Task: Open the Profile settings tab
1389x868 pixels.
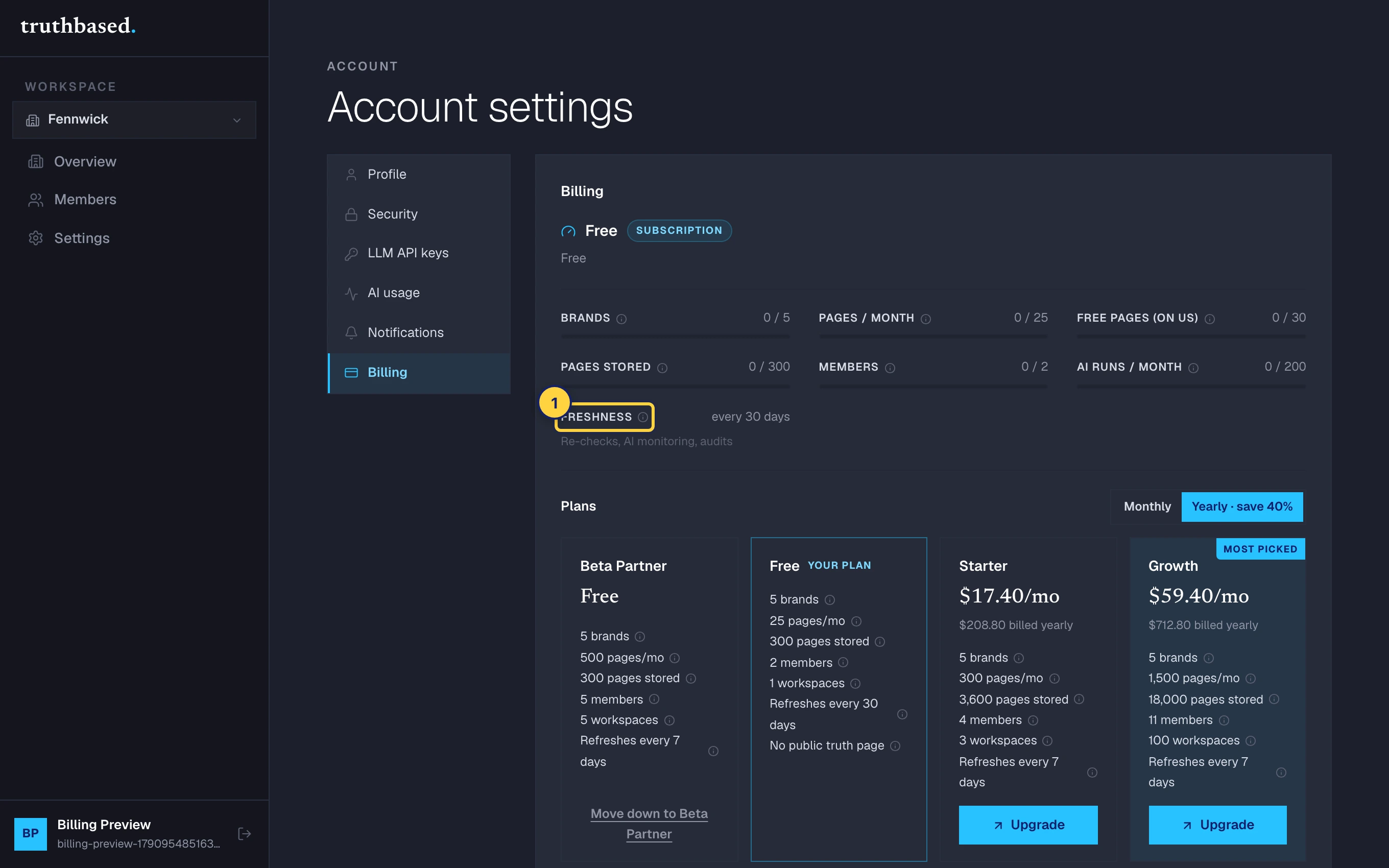Action: pyautogui.click(x=418, y=174)
